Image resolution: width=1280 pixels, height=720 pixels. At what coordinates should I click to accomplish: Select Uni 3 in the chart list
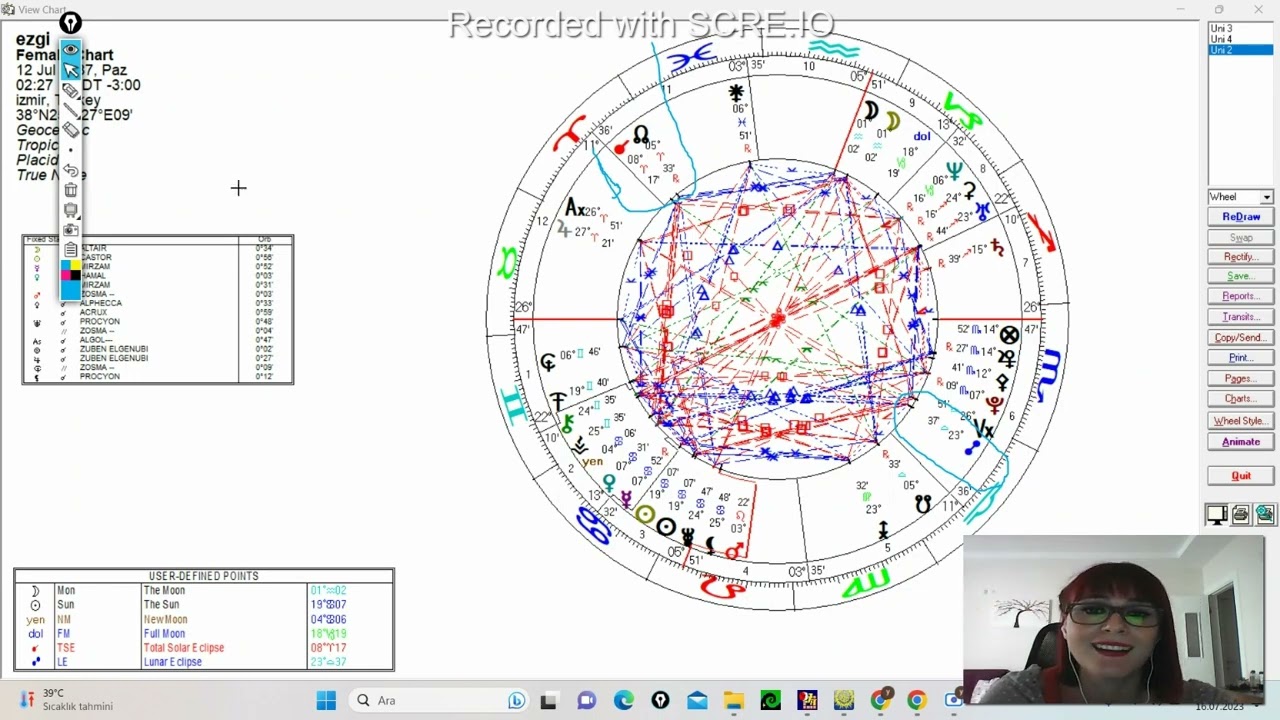pyautogui.click(x=1240, y=29)
